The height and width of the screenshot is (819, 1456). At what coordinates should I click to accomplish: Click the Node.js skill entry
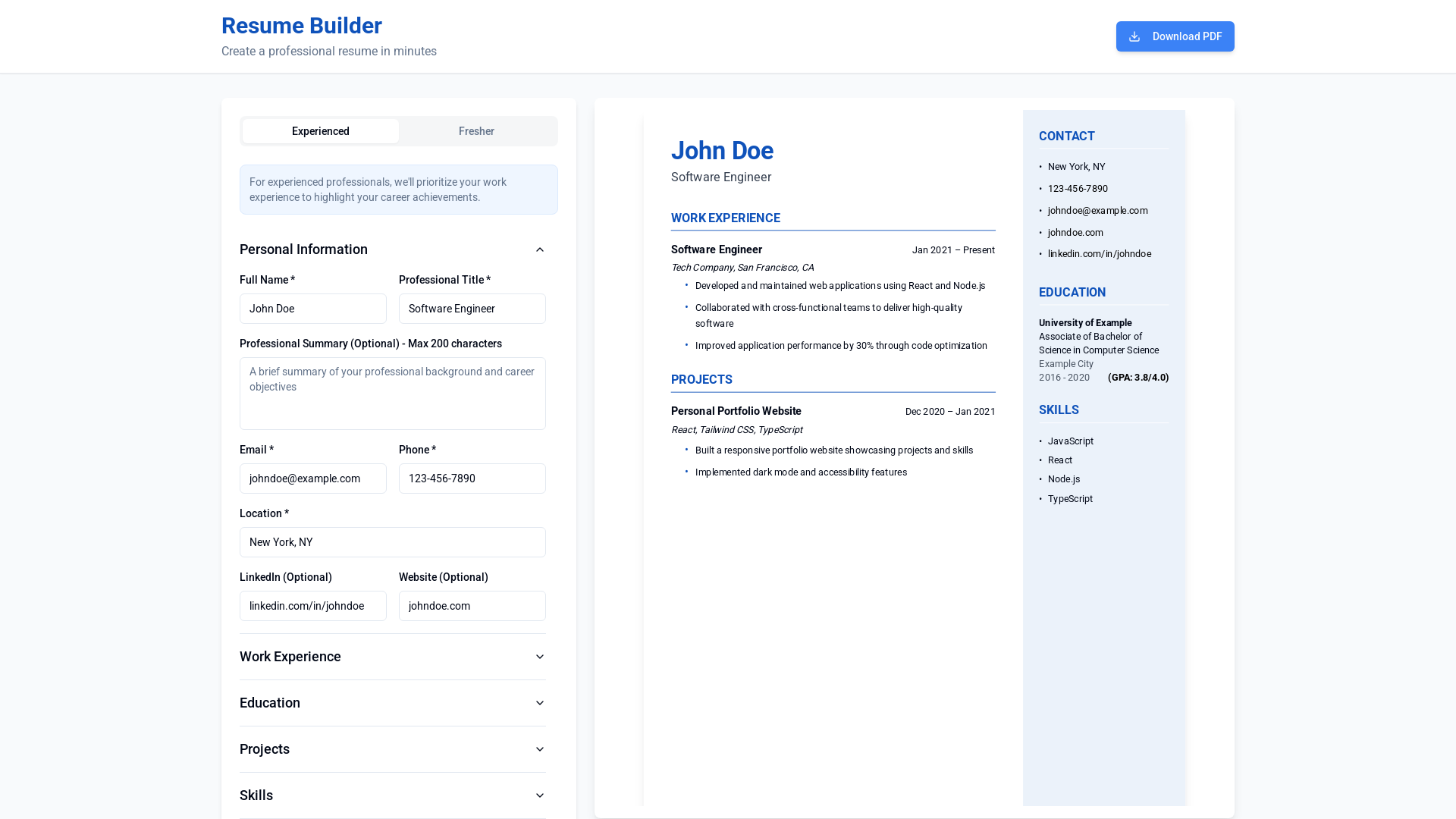click(1064, 479)
